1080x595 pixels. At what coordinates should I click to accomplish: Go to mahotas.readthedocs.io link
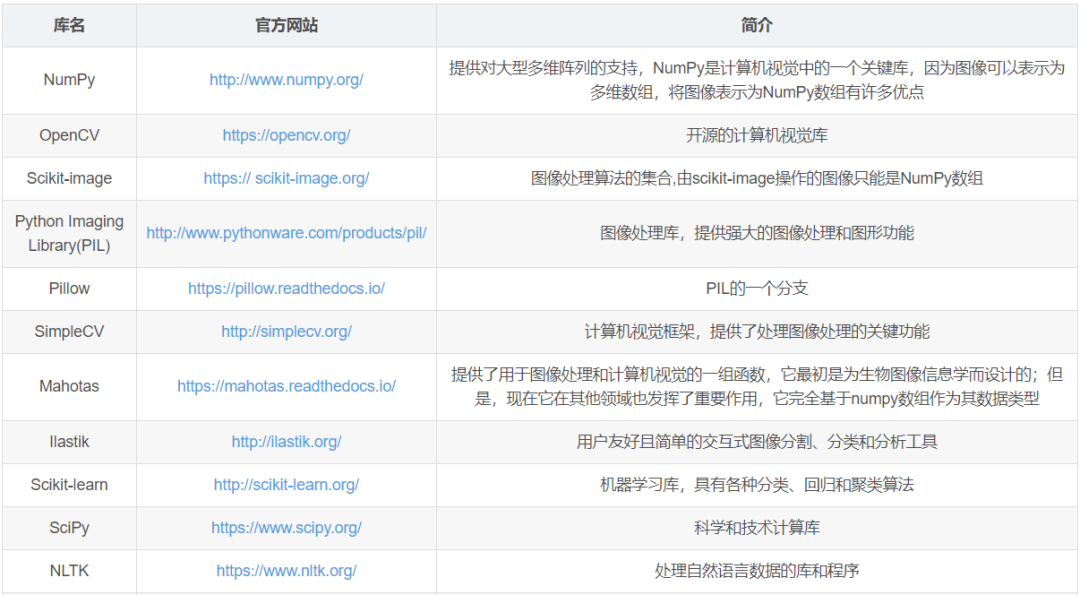coord(286,386)
